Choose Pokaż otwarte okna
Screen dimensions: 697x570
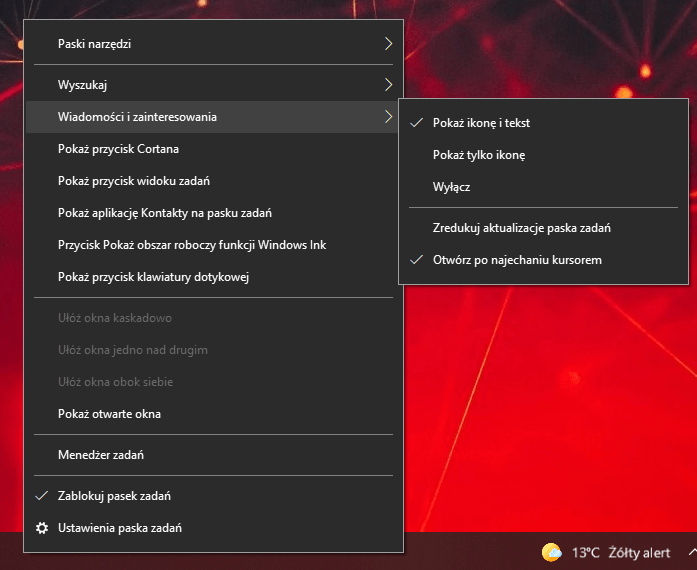point(213,414)
